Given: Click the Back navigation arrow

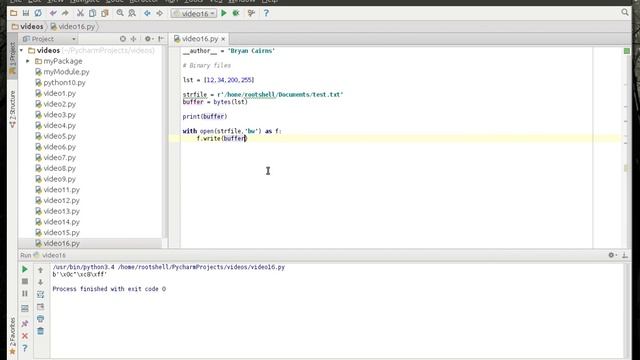Looking at the screenshot, I should 147,13.
